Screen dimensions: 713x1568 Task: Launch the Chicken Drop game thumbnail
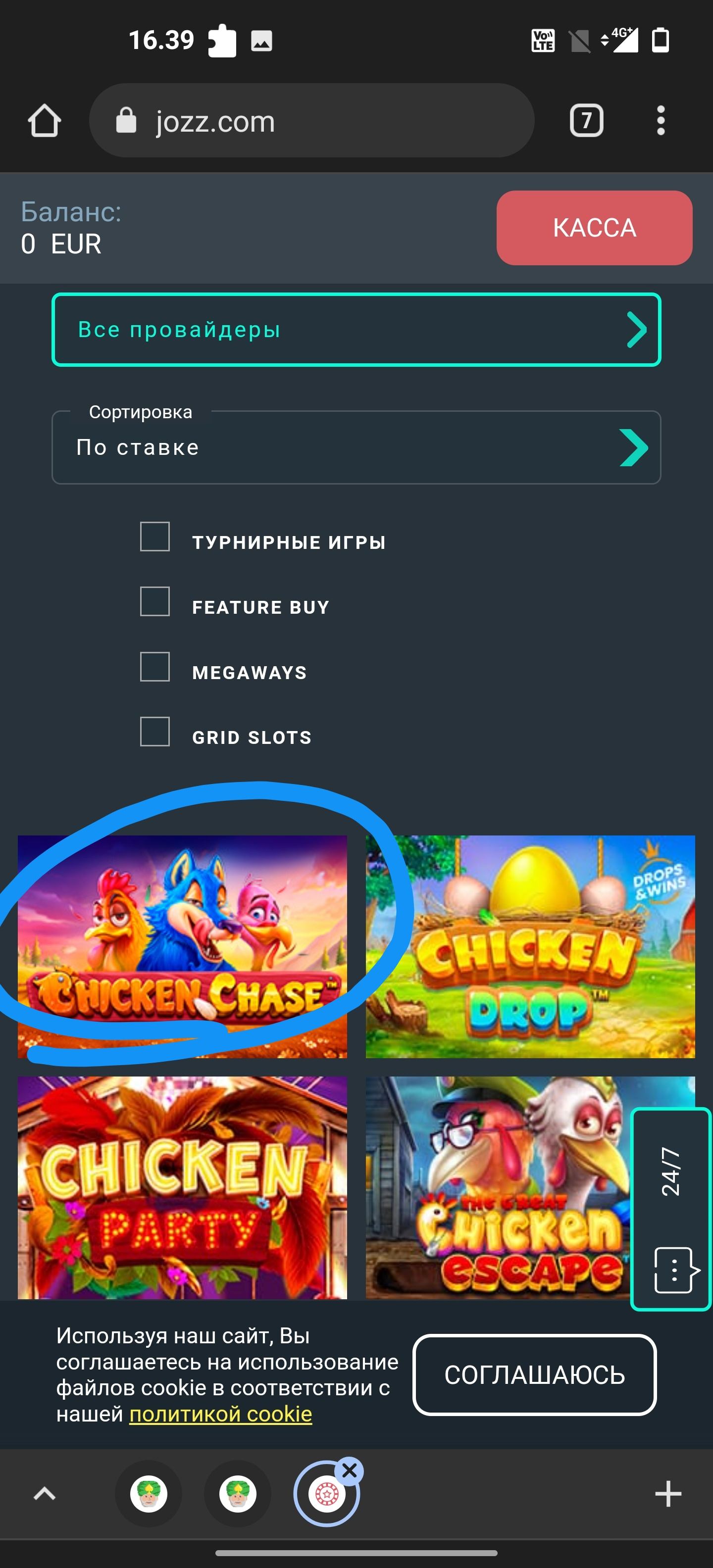530,946
